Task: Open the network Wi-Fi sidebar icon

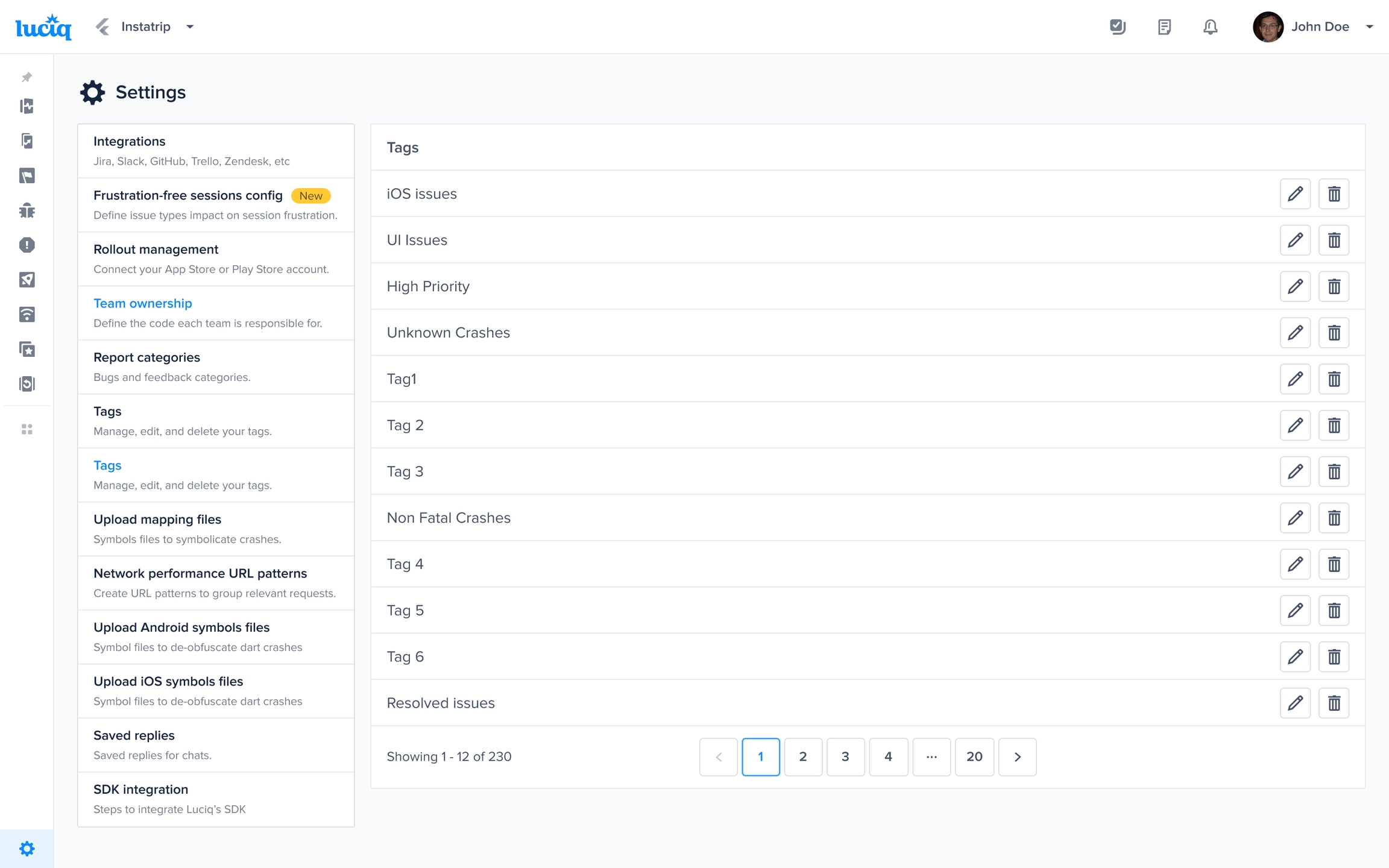Action: tap(27, 314)
